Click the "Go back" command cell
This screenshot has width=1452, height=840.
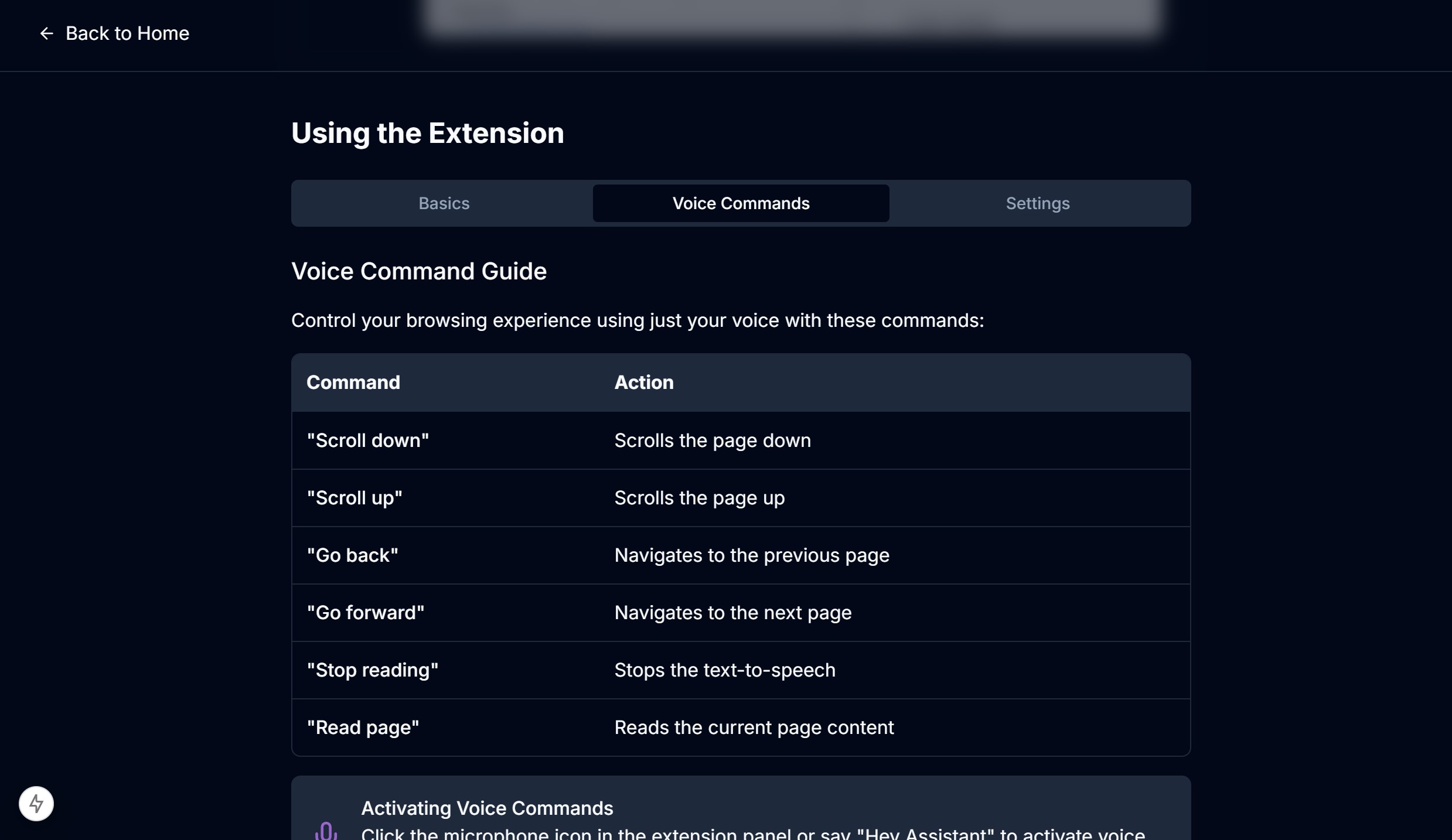352,555
